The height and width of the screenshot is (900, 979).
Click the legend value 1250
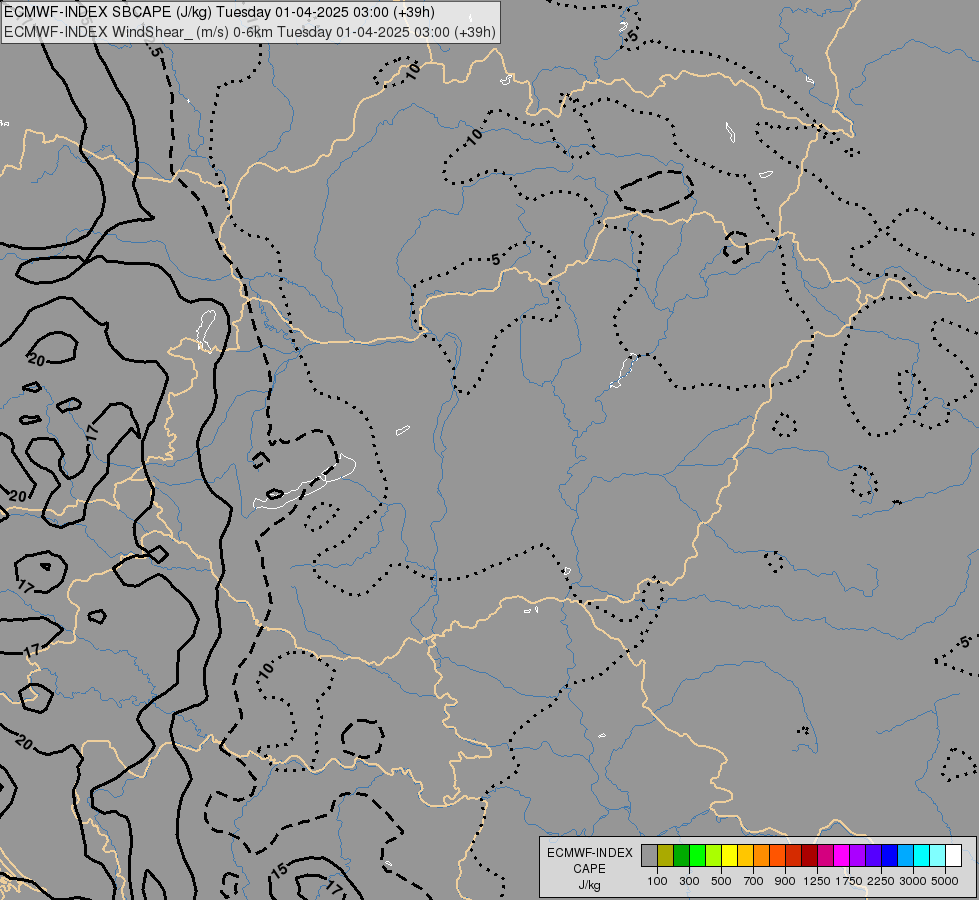click(817, 881)
